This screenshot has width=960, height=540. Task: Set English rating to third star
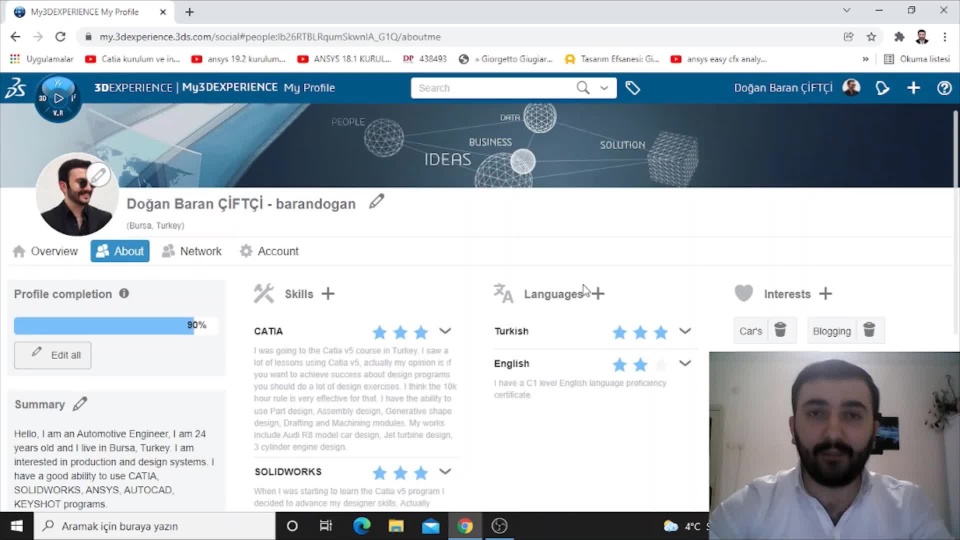(x=661, y=365)
